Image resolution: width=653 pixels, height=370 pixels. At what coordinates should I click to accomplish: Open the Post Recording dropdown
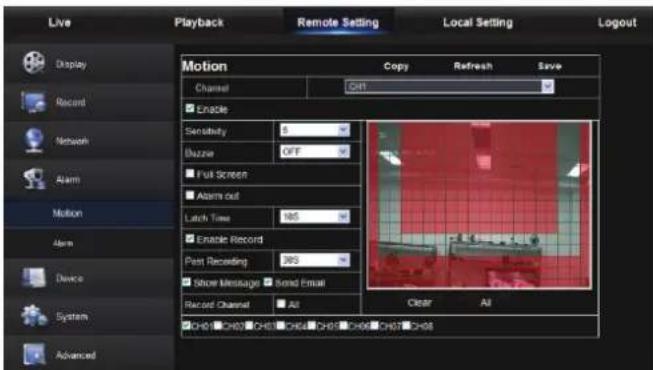pos(315,260)
